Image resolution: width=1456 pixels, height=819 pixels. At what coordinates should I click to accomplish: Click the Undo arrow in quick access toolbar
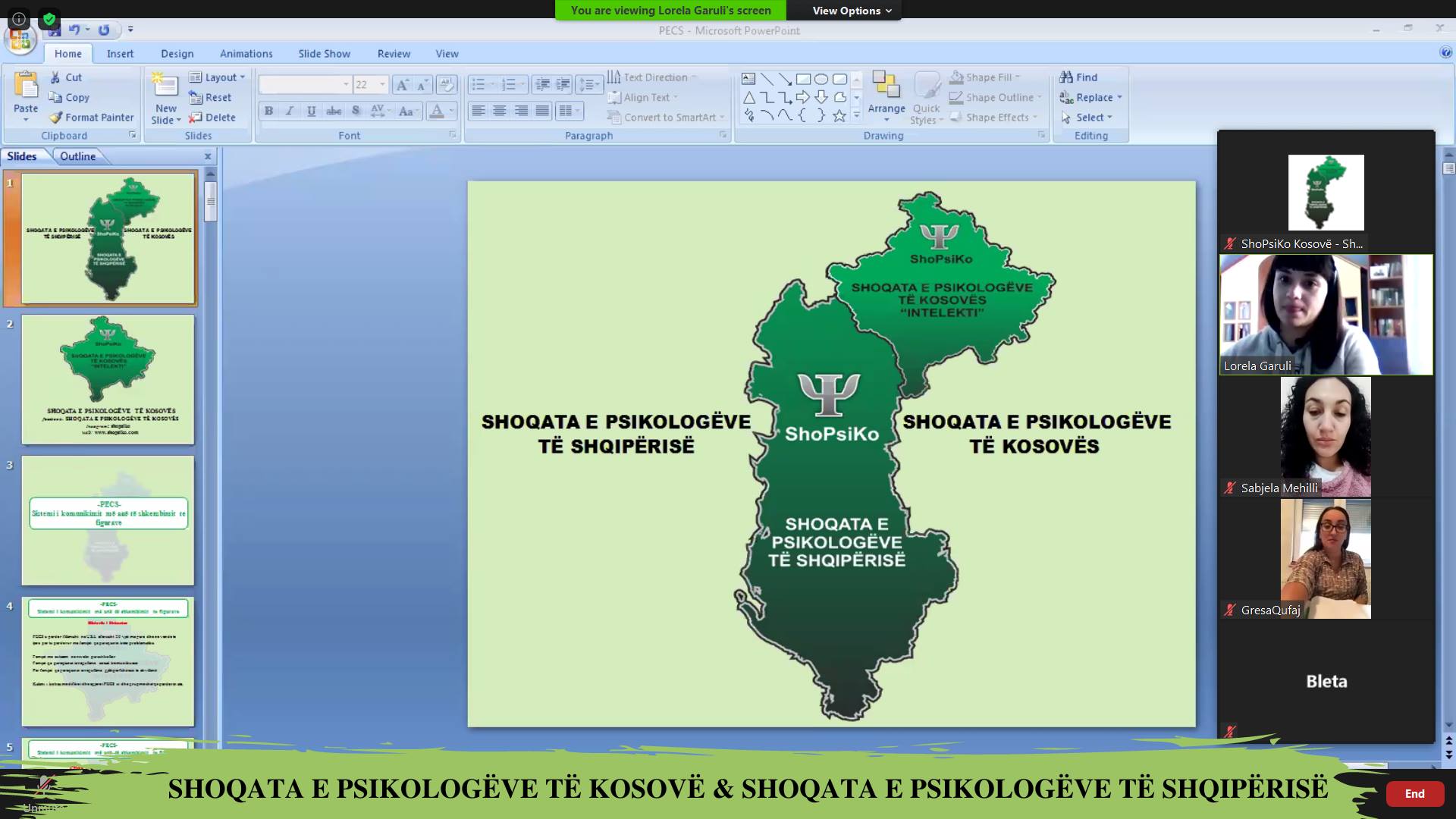(x=74, y=30)
